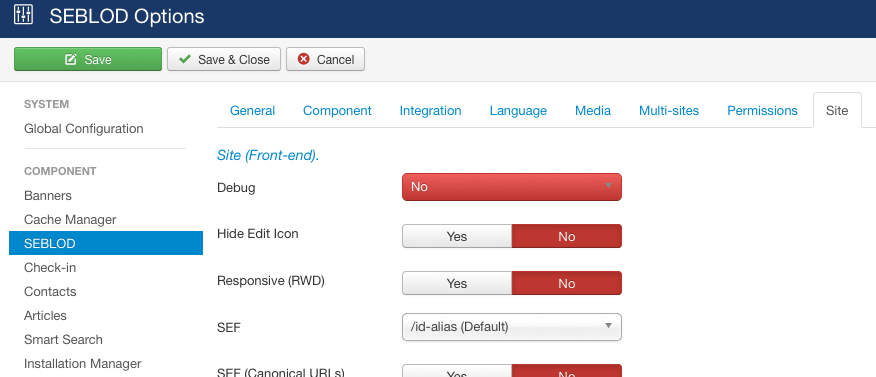The height and width of the screenshot is (377, 876).
Task: Open Cache Manager options
Action: click(x=70, y=220)
